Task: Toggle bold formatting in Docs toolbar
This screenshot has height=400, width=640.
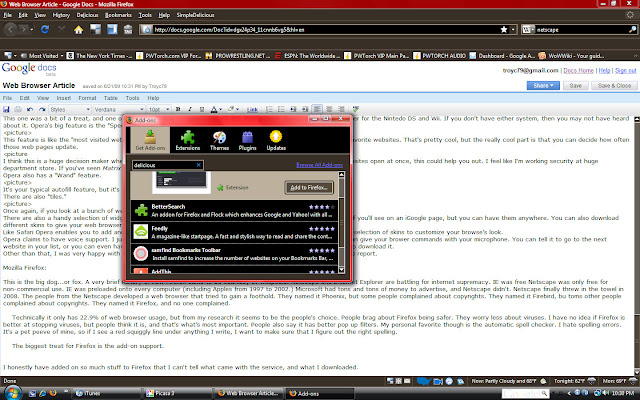Action: coord(178,109)
